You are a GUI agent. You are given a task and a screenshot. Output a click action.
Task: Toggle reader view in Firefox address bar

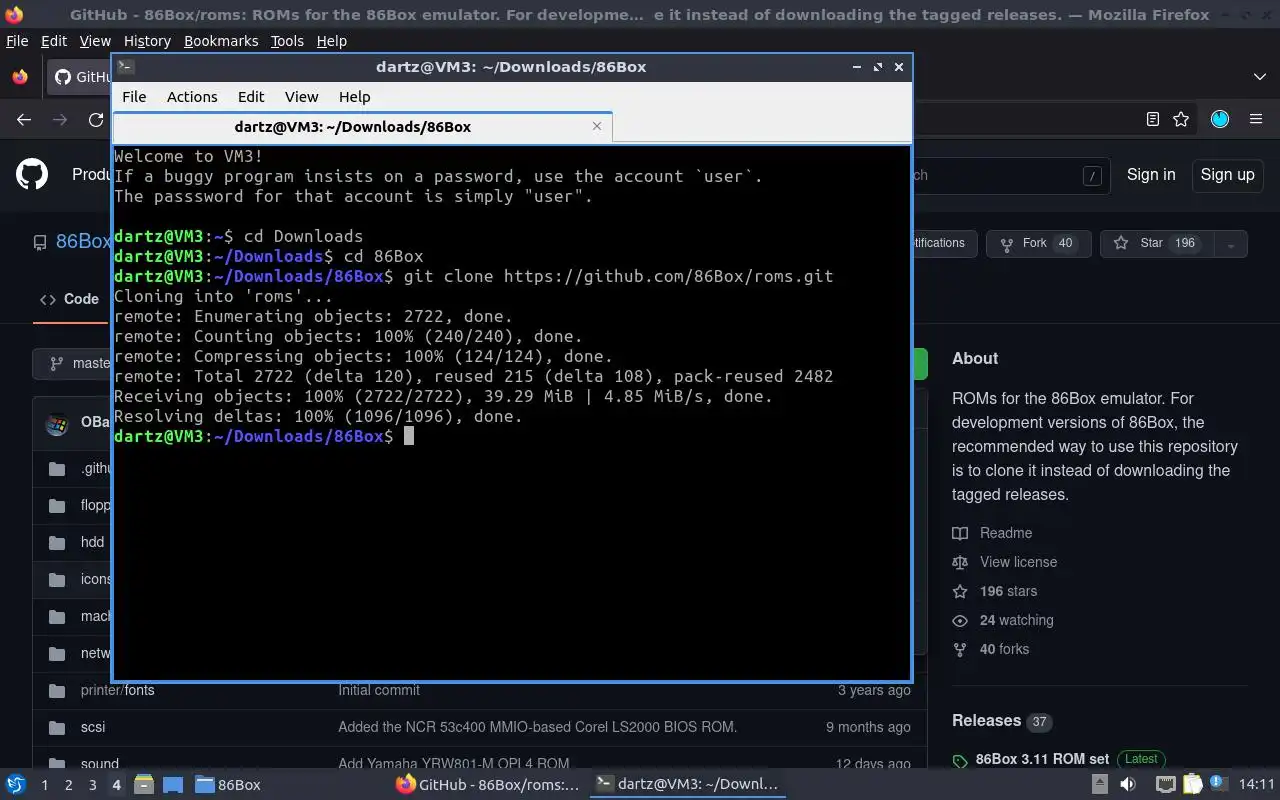[1152, 119]
